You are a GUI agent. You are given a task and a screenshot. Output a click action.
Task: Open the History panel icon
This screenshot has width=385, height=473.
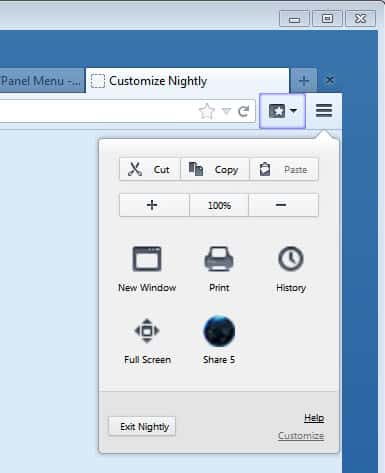point(291,259)
